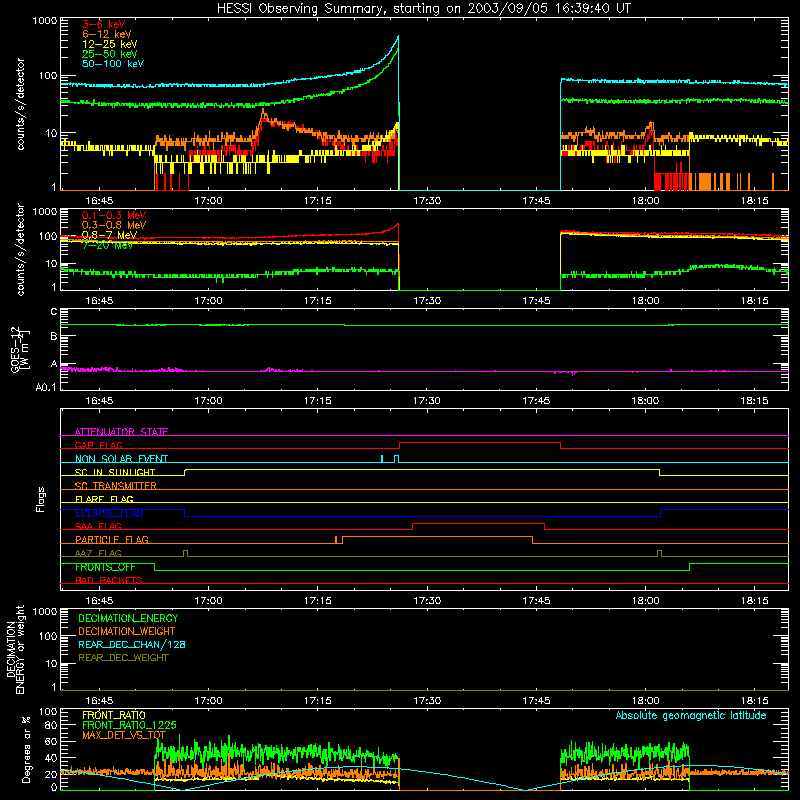Click the NON_SOLAR_EVENT flag label
Screen dimensions: 800x800
point(121,459)
